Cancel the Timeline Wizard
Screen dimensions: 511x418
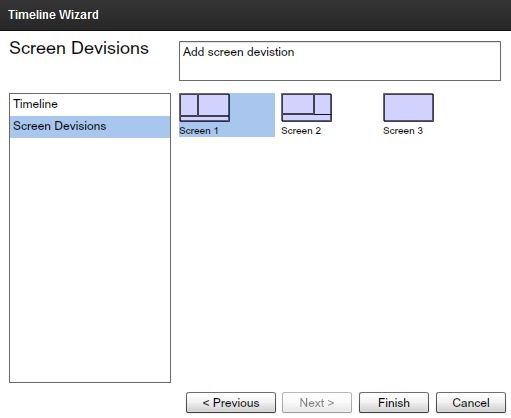click(471, 403)
